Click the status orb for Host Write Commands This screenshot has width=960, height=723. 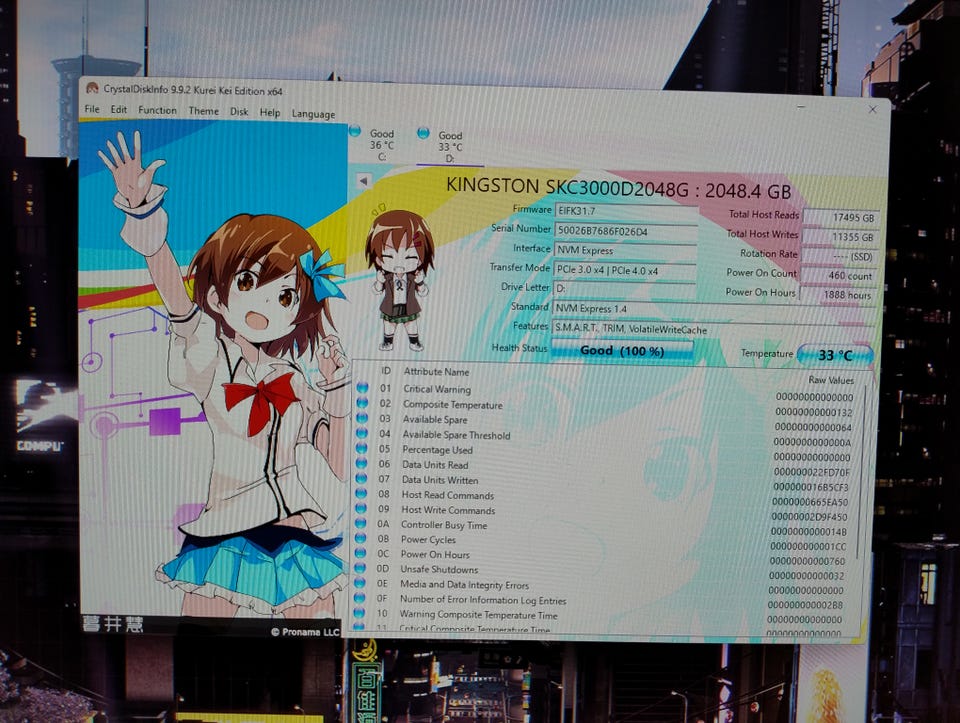tap(361, 508)
